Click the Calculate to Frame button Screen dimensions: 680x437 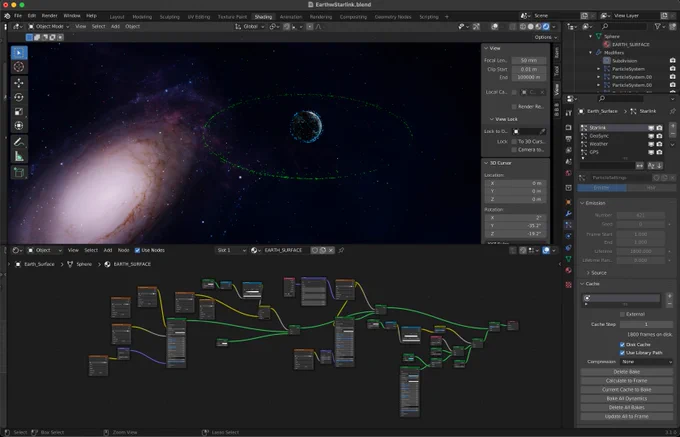[627, 381]
